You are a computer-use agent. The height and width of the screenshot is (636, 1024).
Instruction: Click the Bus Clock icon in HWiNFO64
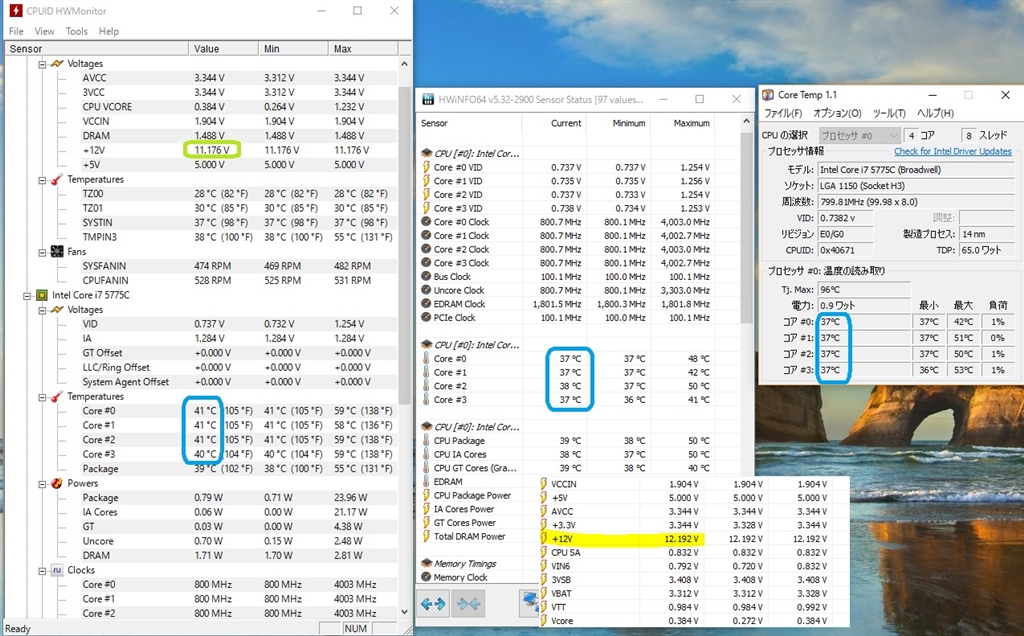426,277
